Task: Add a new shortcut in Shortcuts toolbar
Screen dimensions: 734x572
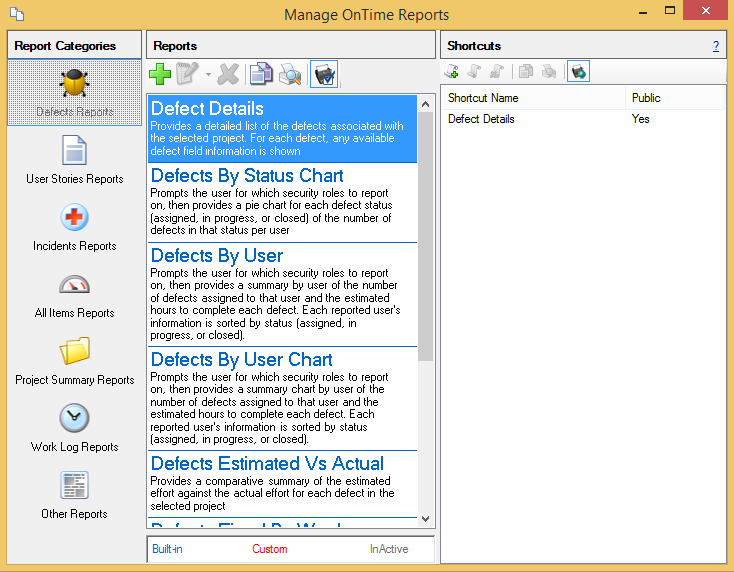Action: 452,72
